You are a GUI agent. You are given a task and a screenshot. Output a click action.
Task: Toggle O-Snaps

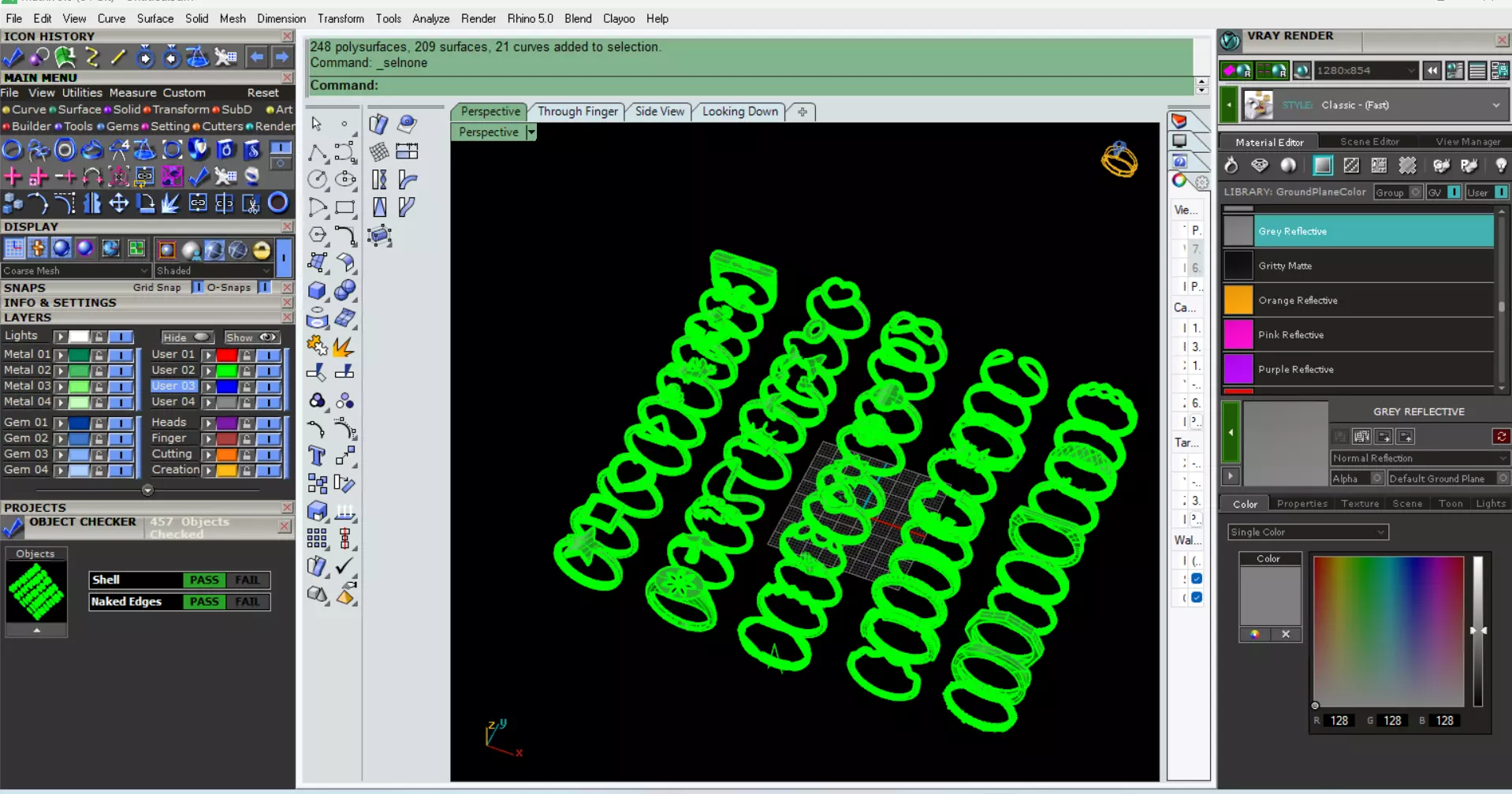tap(264, 288)
